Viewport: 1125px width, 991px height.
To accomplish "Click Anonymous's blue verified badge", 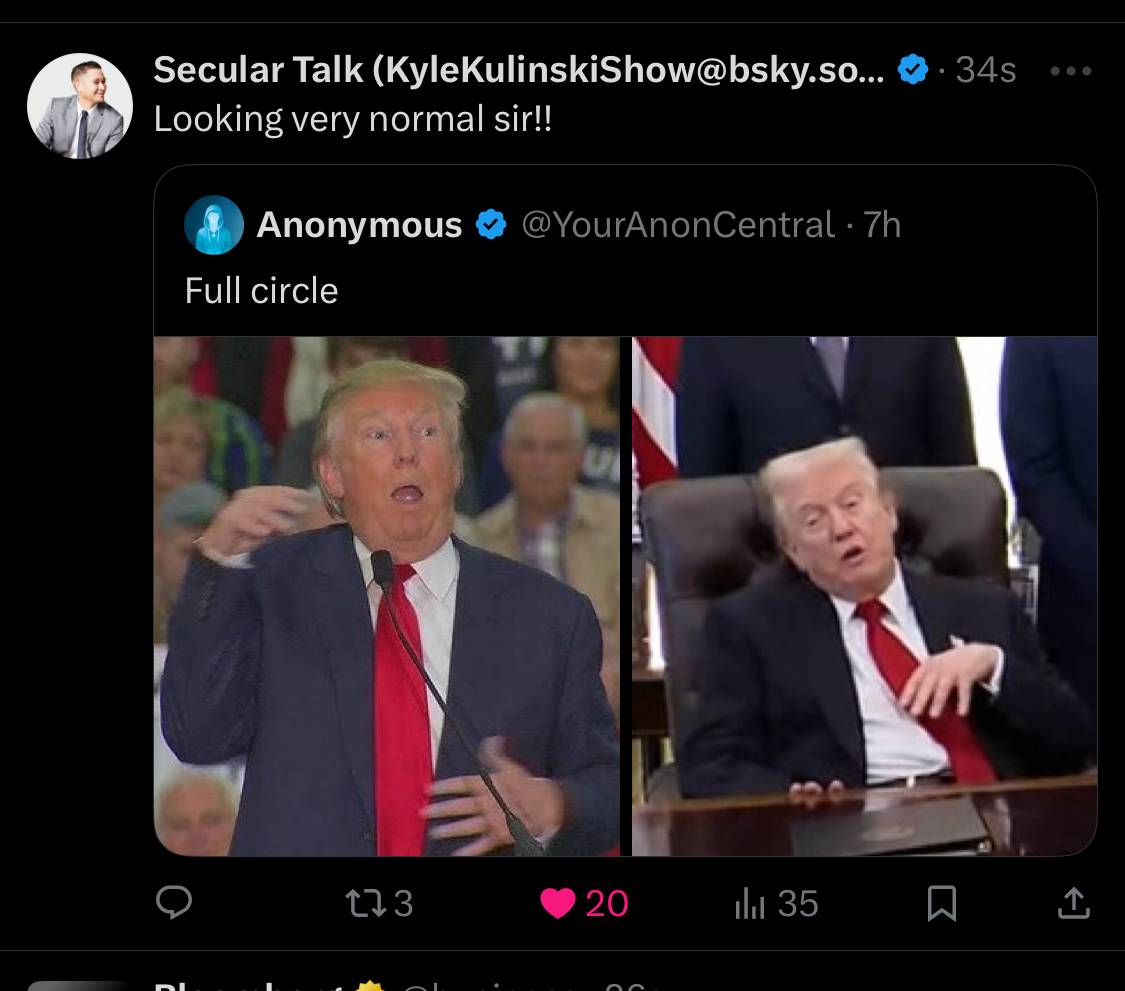I will pyautogui.click(x=491, y=224).
